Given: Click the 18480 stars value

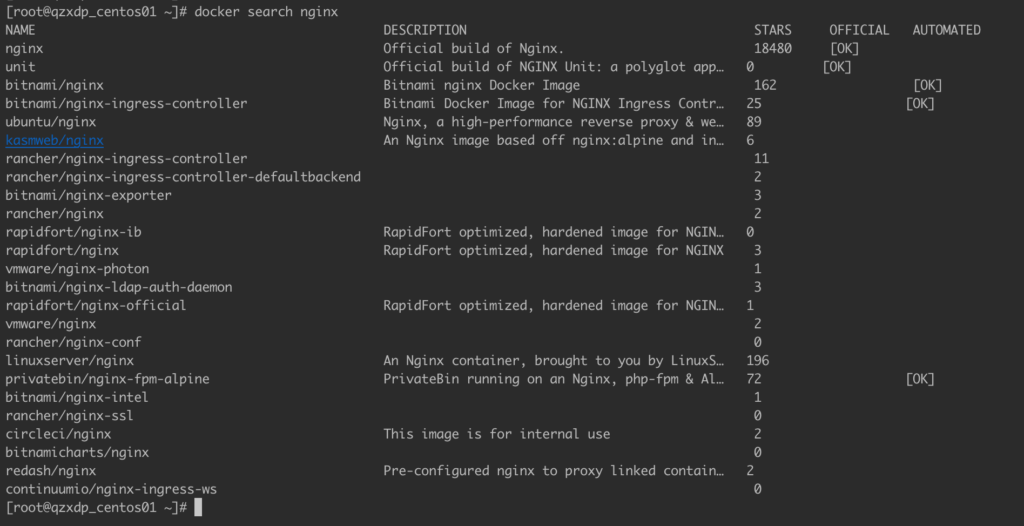Looking at the screenshot, I should point(773,48).
